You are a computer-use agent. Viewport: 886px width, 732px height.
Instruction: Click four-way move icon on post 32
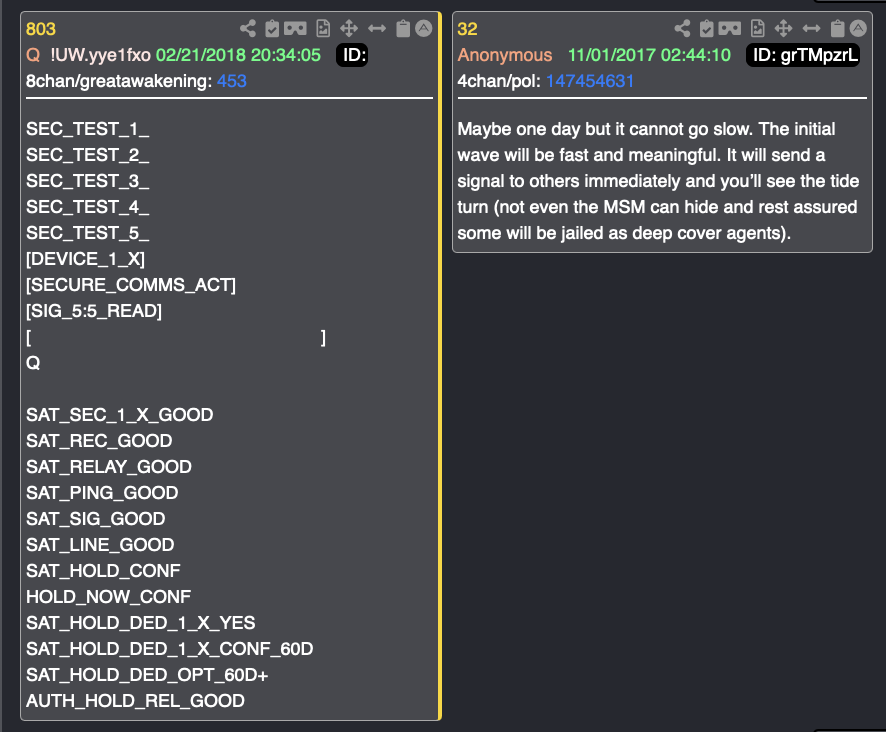(x=784, y=28)
